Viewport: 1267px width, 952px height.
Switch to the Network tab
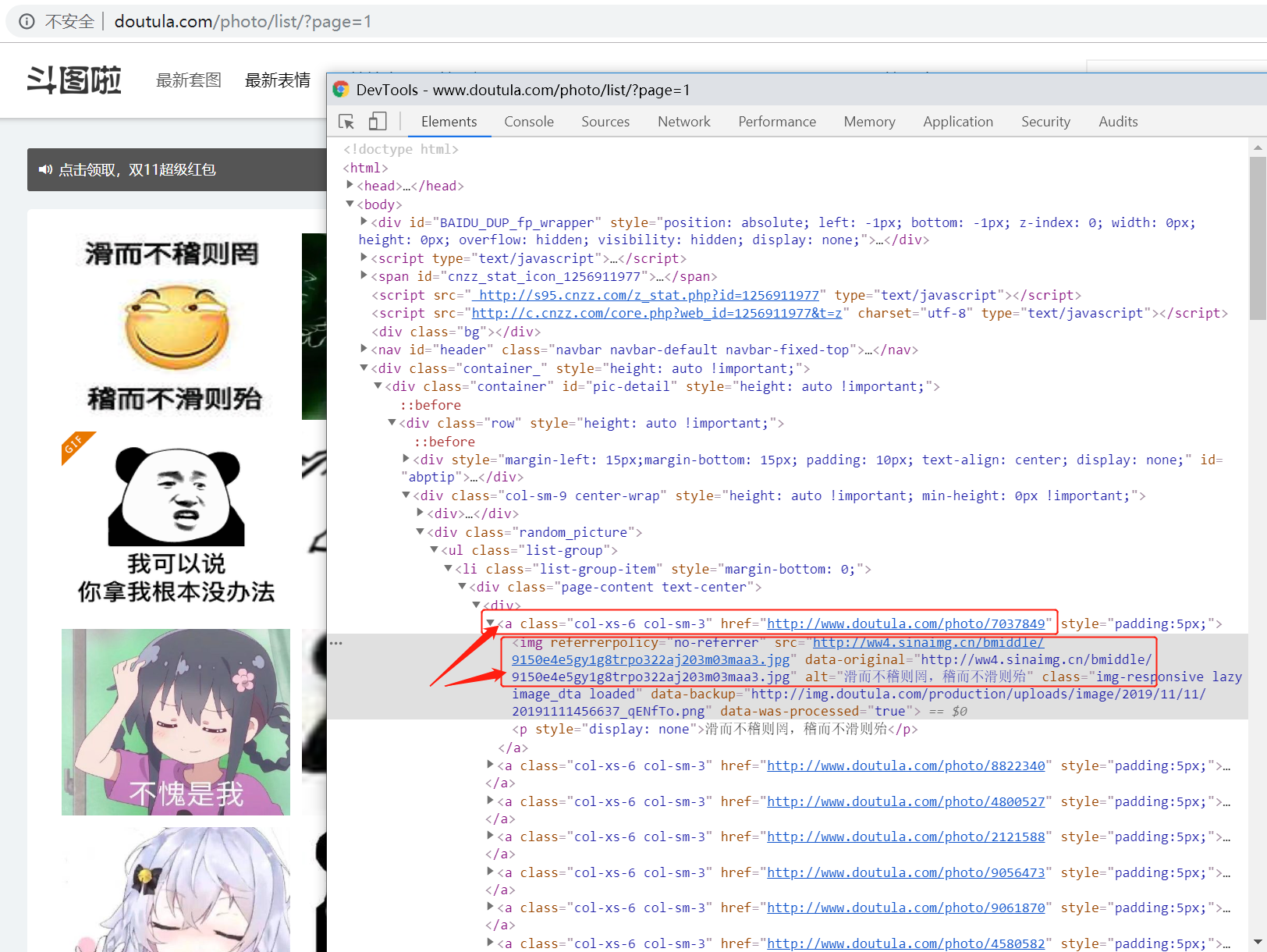point(684,122)
